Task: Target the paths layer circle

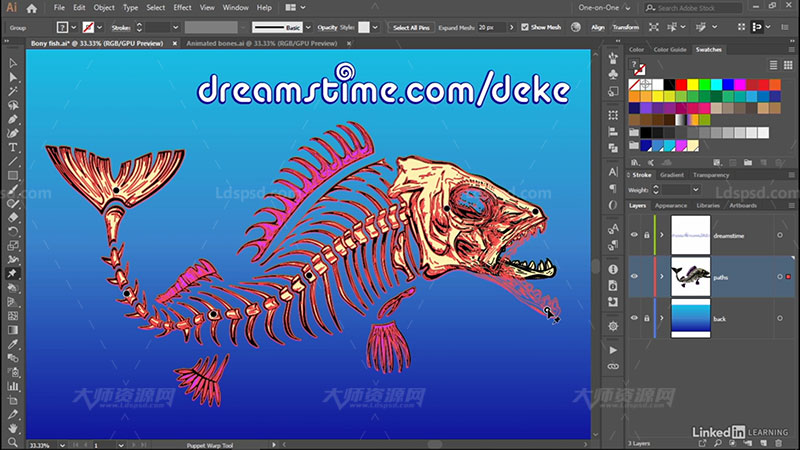Action: [780, 277]
